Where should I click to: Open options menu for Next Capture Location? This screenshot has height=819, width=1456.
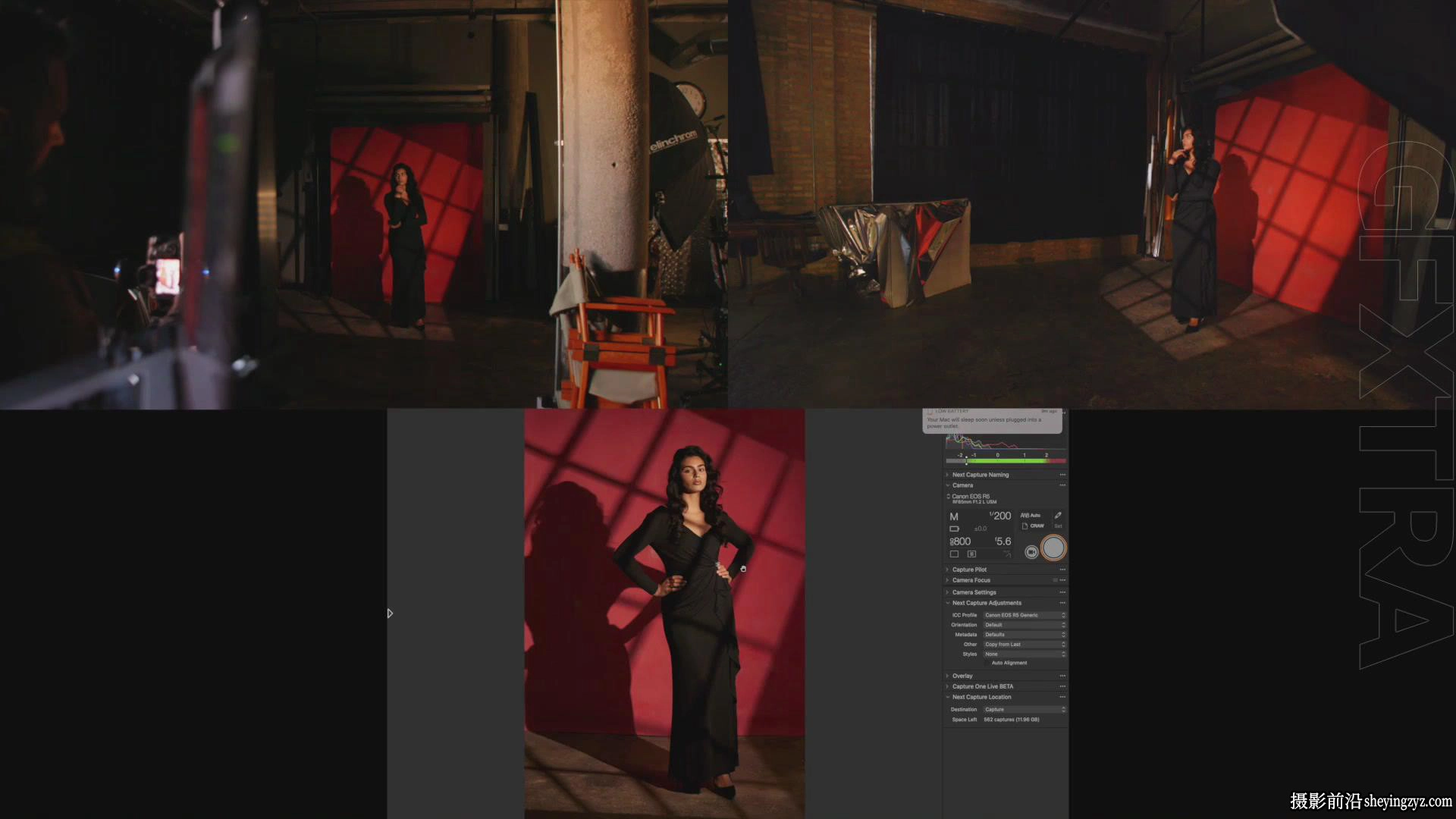point(1062,697)
